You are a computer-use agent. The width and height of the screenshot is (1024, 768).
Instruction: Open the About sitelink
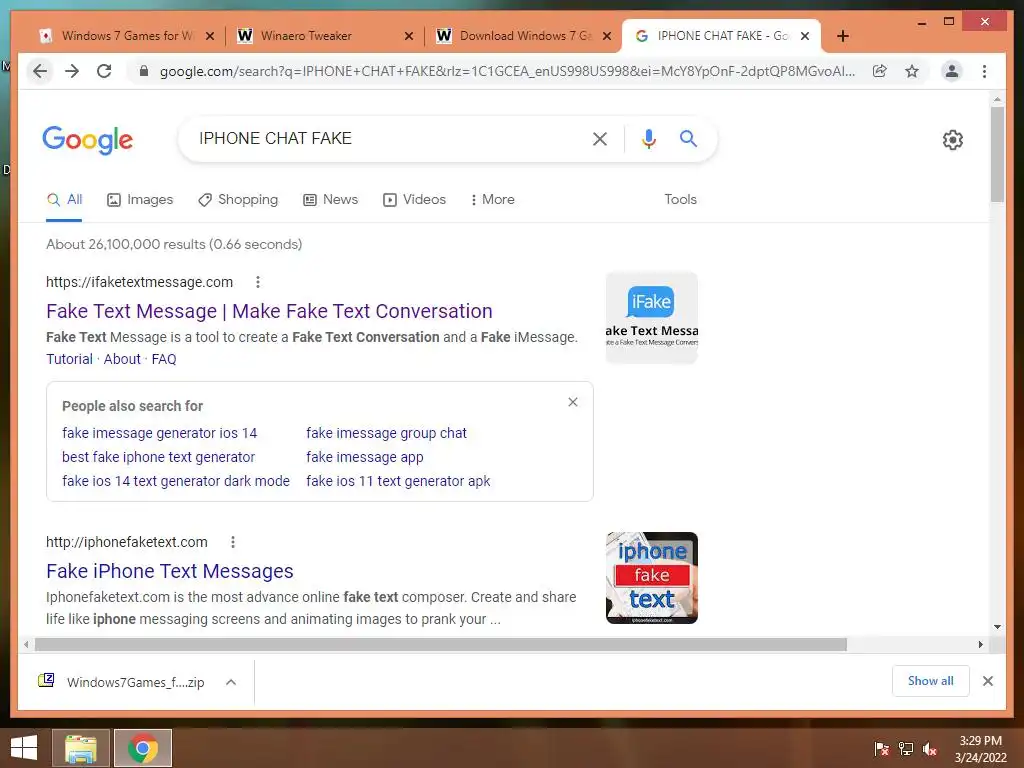point(122,359)
